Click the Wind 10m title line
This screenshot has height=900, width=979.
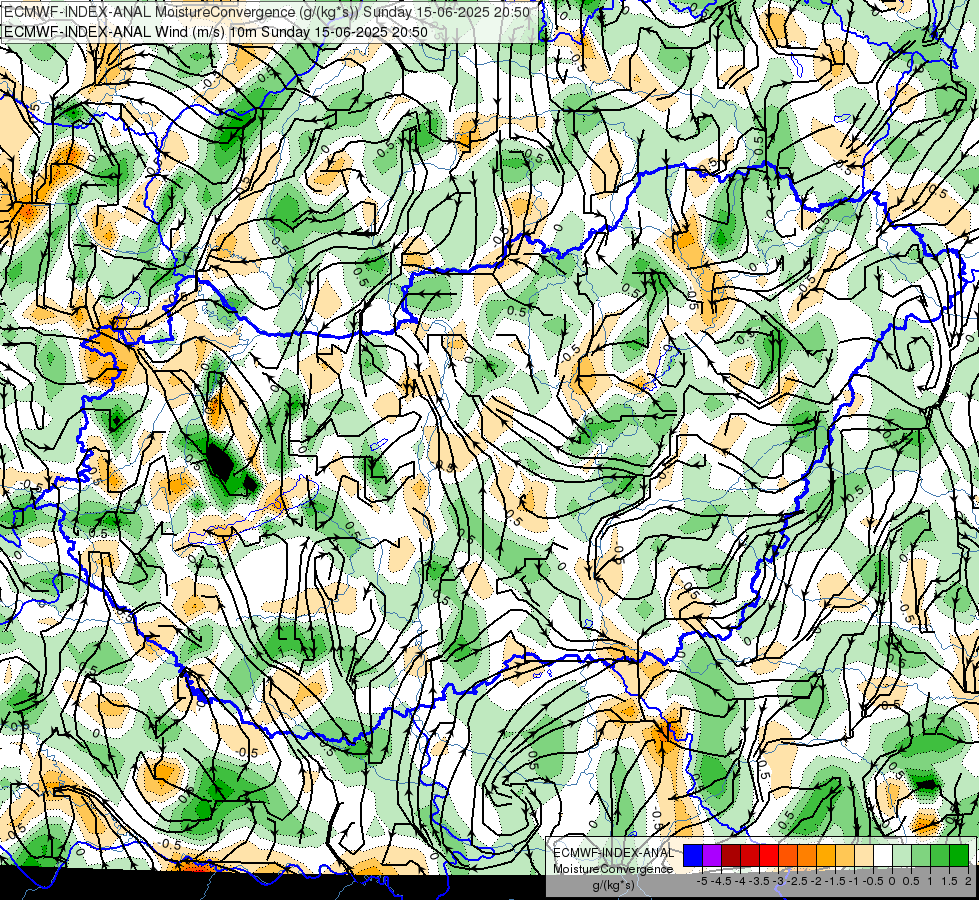216,32
